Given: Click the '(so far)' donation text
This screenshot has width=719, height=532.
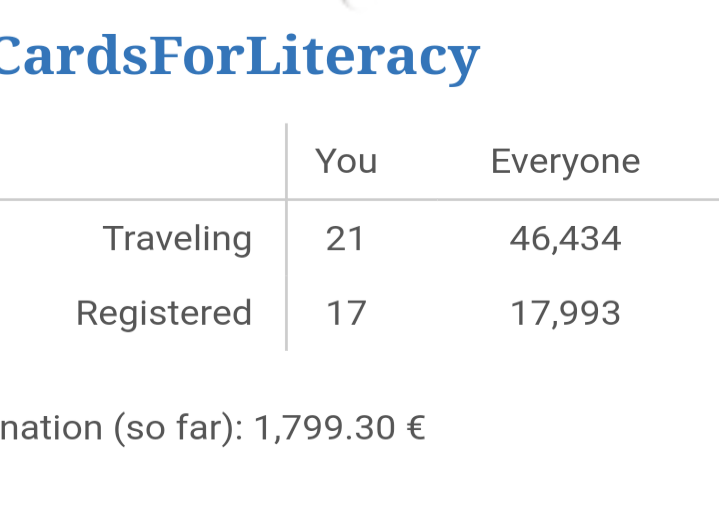Looking at the screenshot, I should (178, 429).
